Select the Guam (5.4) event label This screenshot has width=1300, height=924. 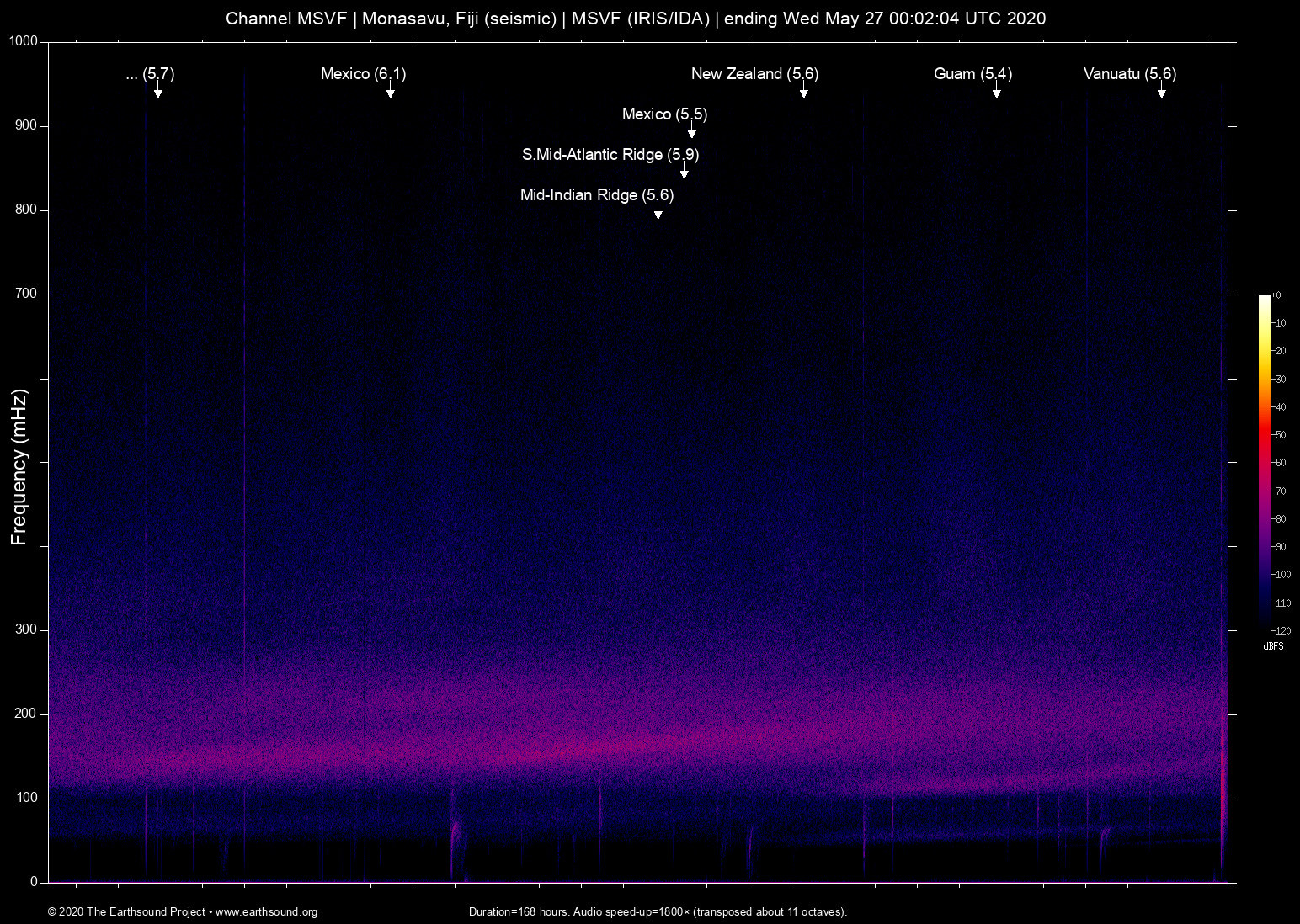coord(972,74)
